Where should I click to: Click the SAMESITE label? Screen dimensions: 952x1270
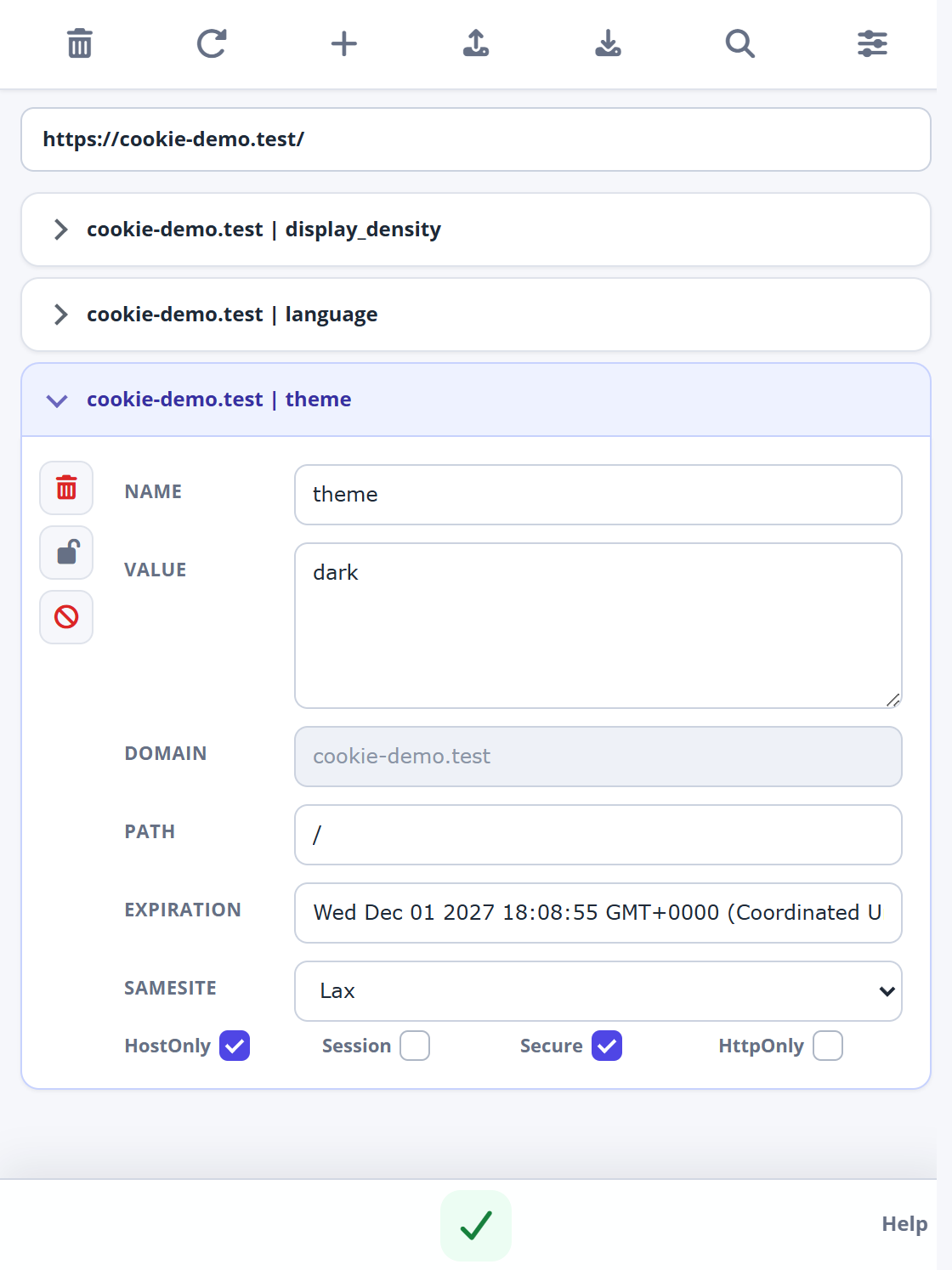(x=170, y=988)
